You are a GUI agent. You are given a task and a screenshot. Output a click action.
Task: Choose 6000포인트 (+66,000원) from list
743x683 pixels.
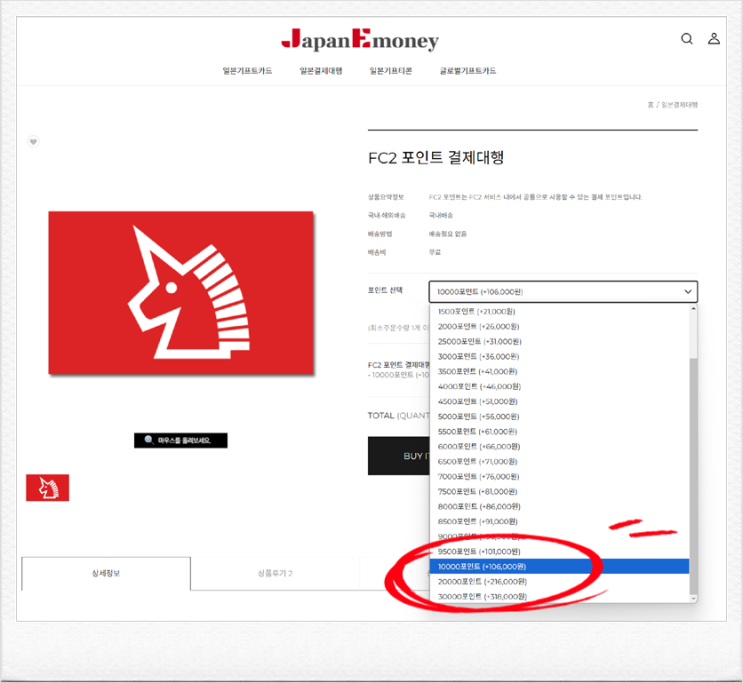559,446
